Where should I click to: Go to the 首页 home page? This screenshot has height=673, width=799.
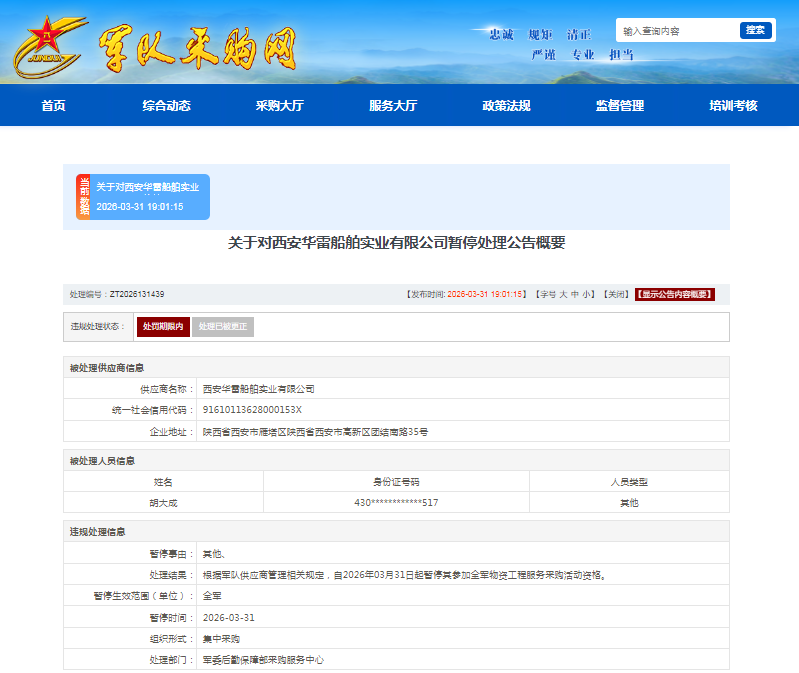(53, 106)
